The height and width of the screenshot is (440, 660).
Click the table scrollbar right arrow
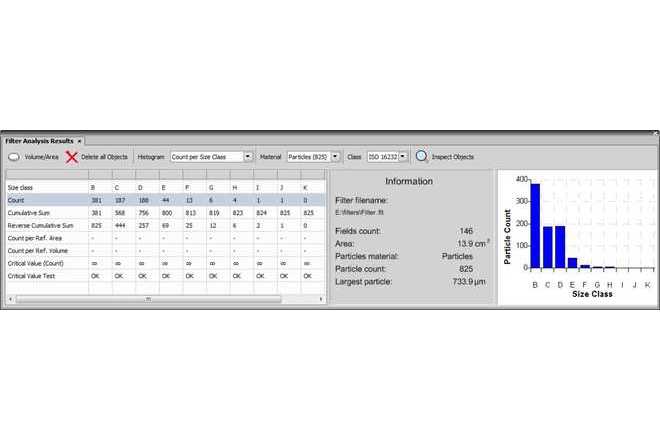[x=321, y=299]
